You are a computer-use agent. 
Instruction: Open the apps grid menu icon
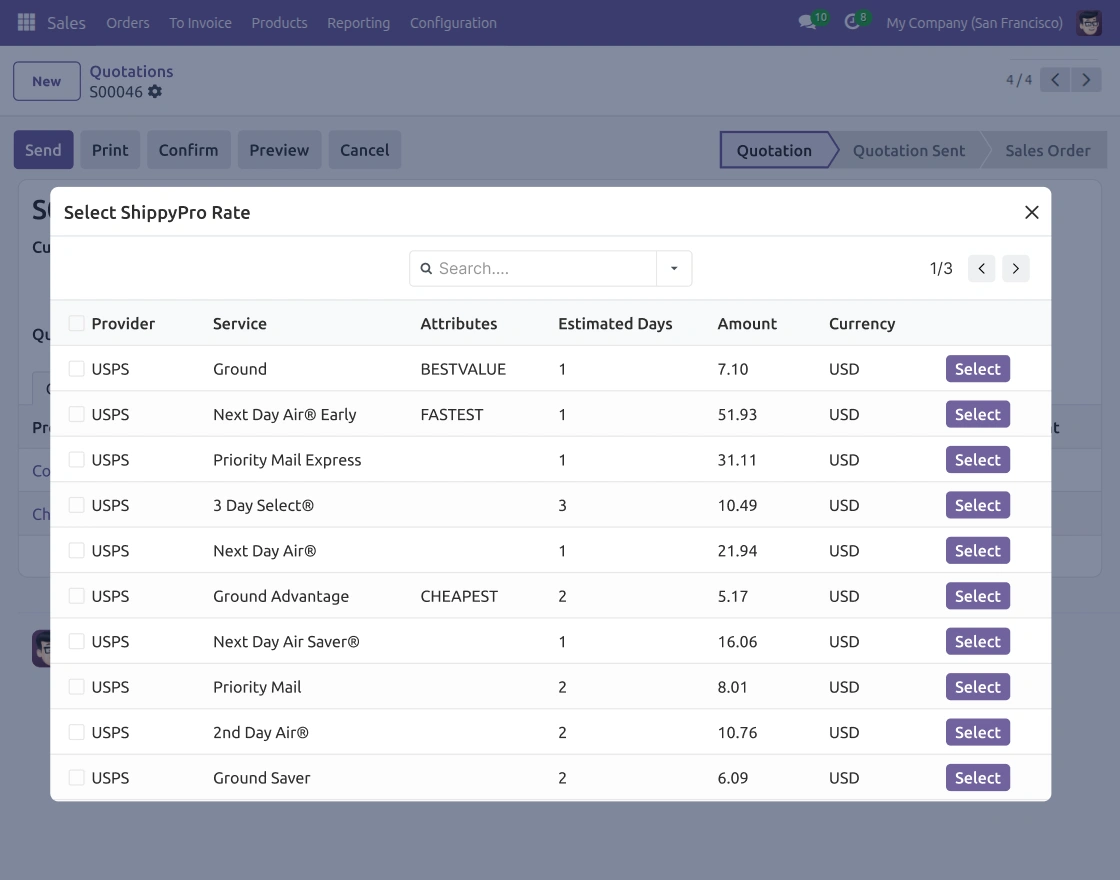point(26,22)
